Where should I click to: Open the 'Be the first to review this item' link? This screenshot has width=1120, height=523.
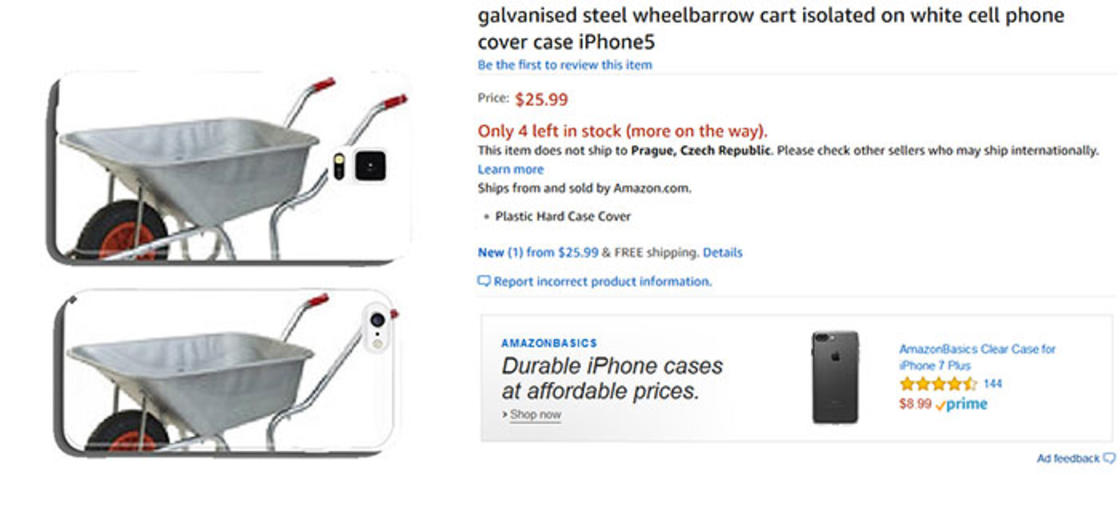click(x=565, y=65)
